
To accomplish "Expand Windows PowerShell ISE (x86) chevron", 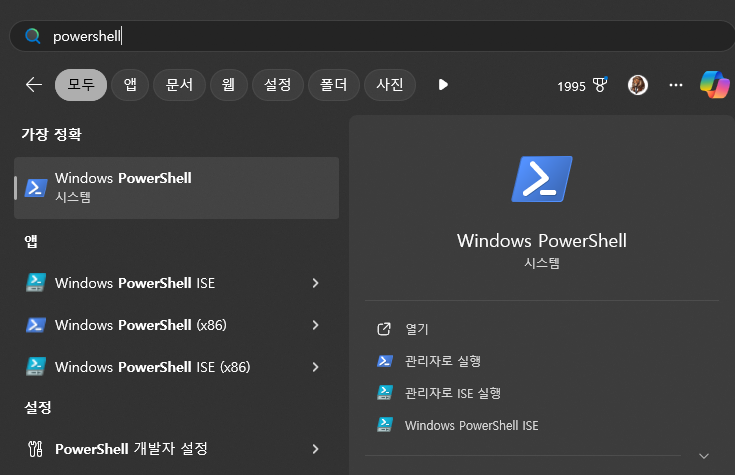I will (315, 367).
